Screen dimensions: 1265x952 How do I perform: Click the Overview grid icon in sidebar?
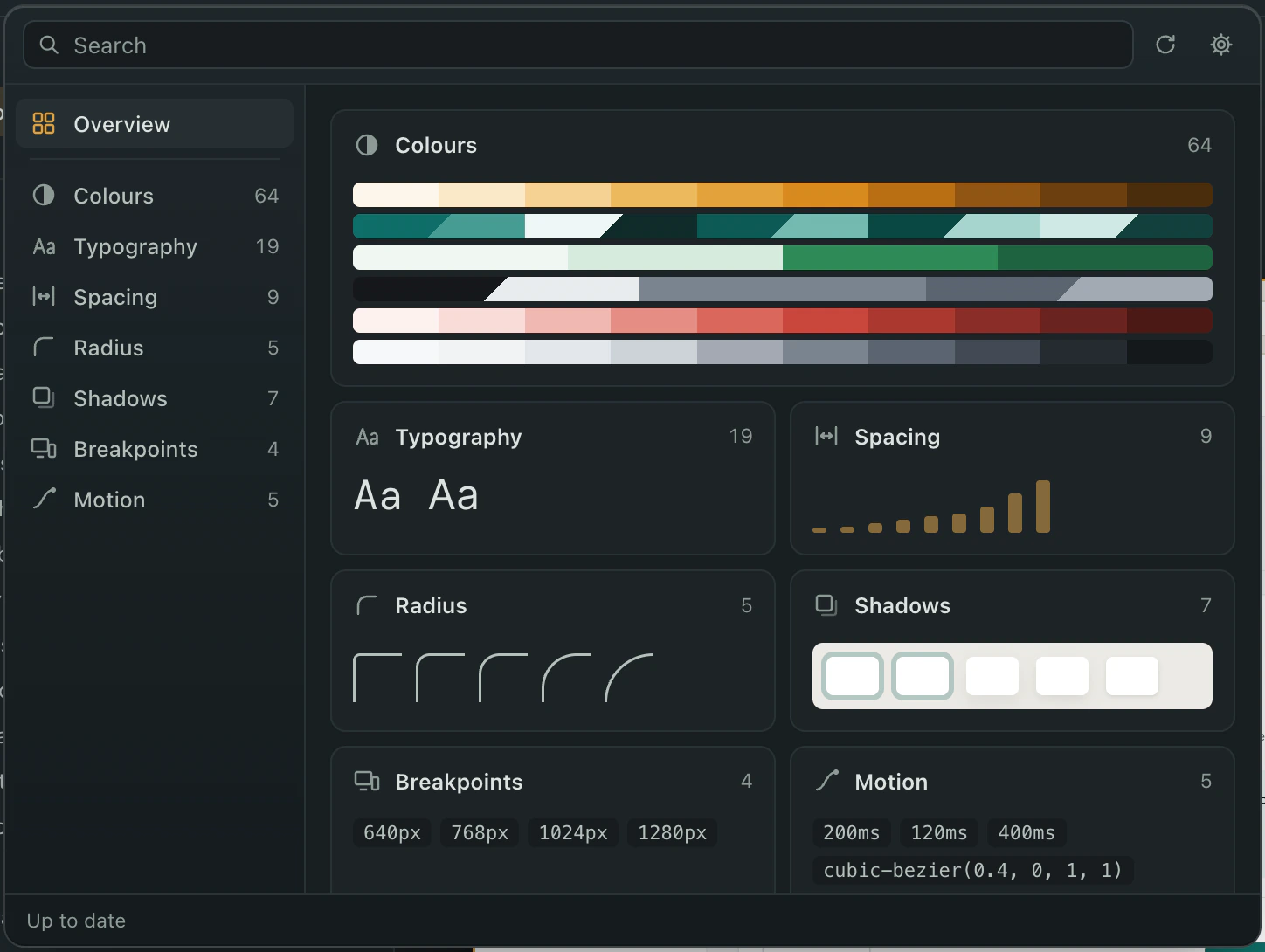(x=44, y=123)
